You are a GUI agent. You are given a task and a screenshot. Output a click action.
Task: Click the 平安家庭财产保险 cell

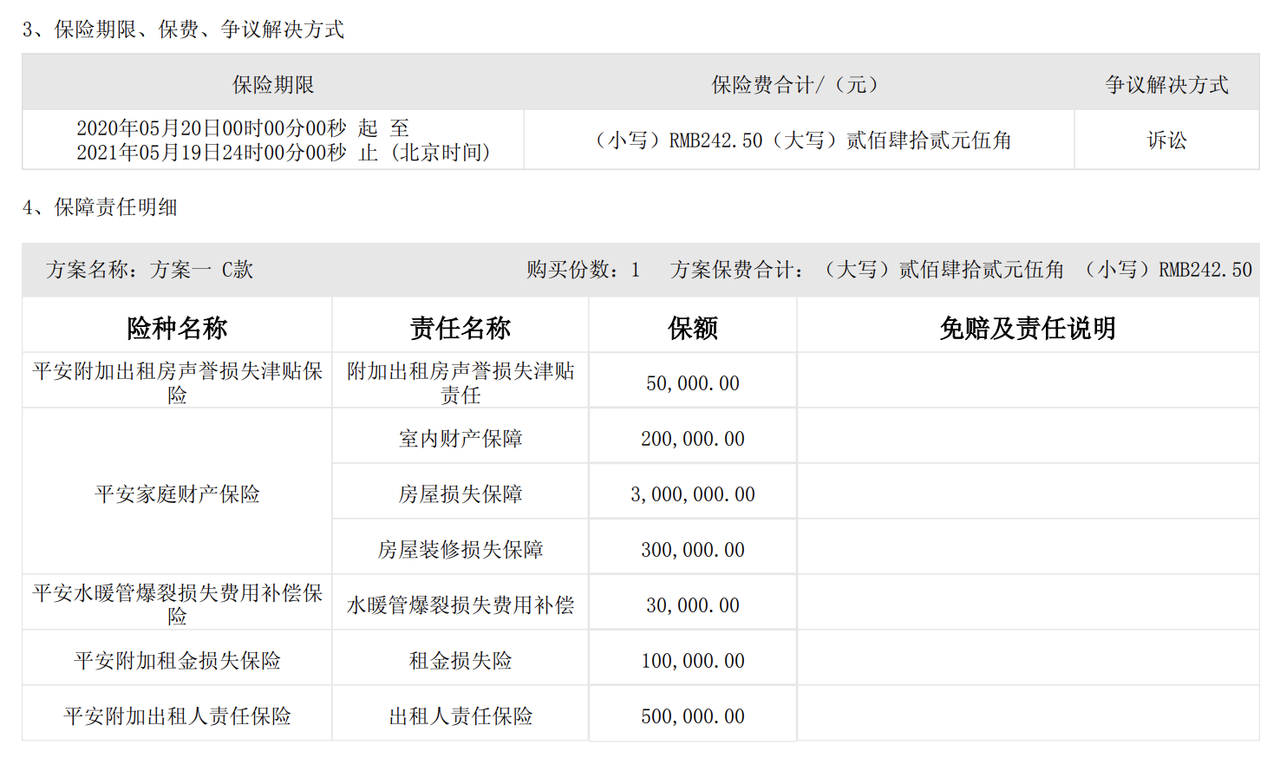pos(177,494)
